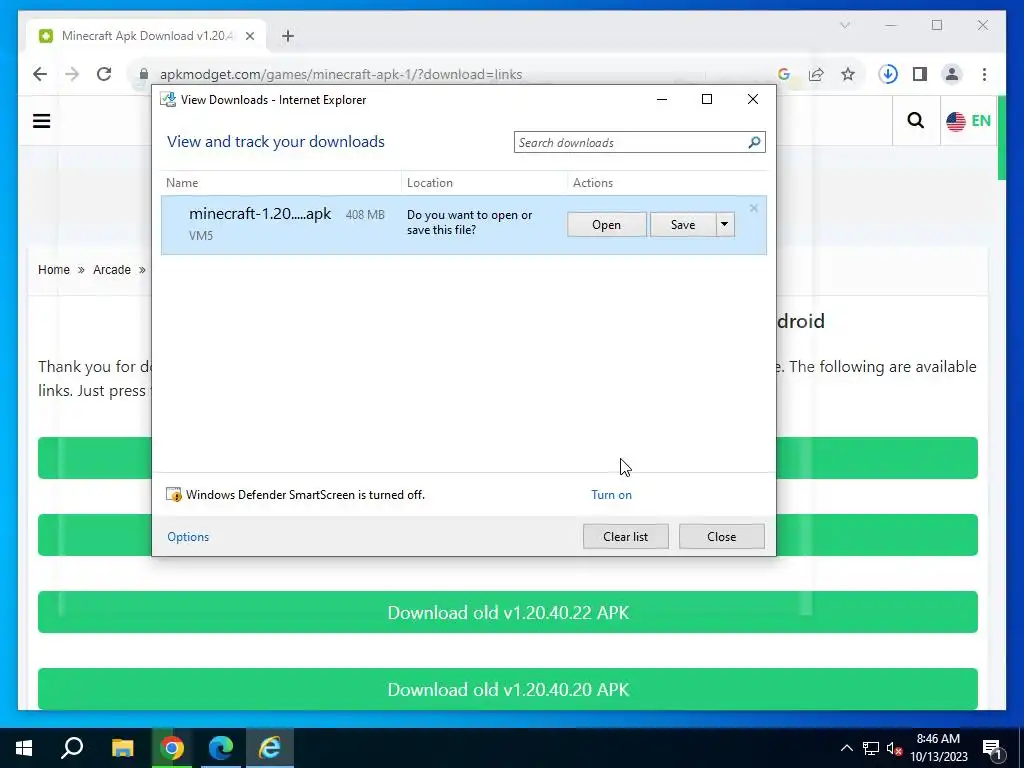This screenshot has height=768, width=1024.
Task: Switch to Chrome in taskbar
Action: coord(172,748)
